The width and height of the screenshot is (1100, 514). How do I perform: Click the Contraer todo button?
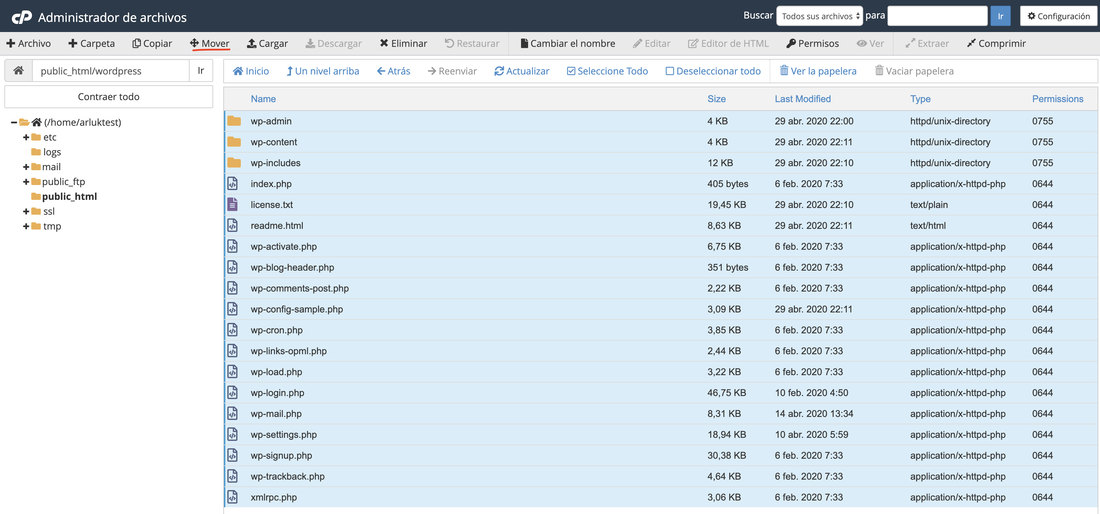[x=109, y=97]
